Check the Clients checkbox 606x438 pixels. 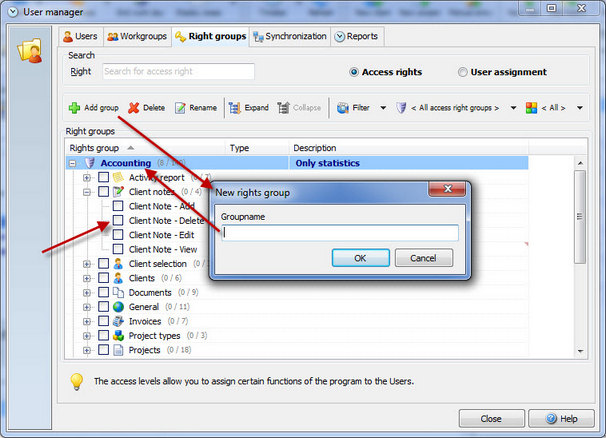[103, 278]
